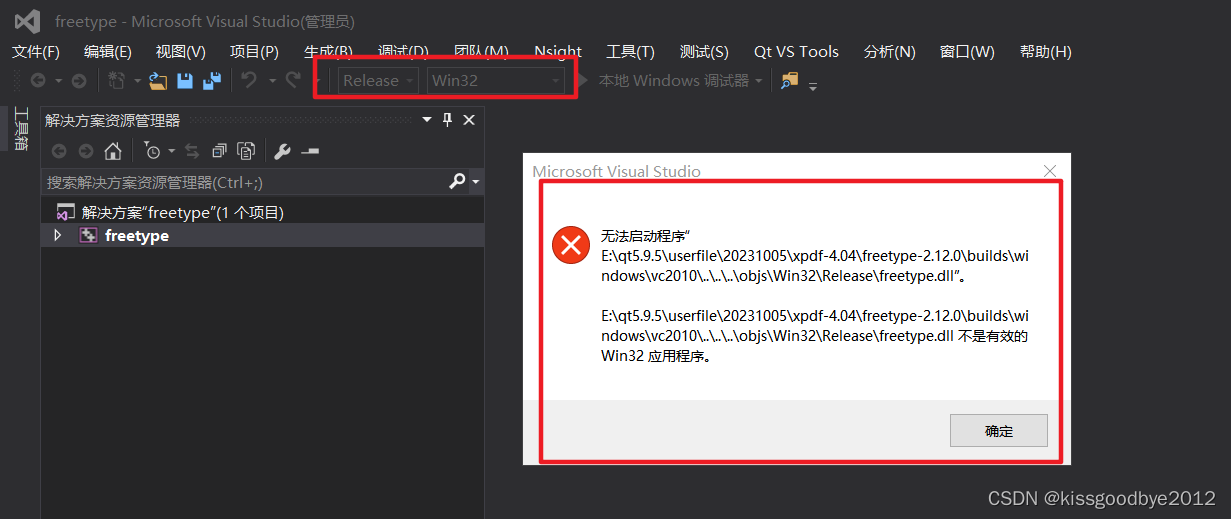Open the Qt VS Tools menu
This screenshot has height=519, width=1231.
(796, 52)
